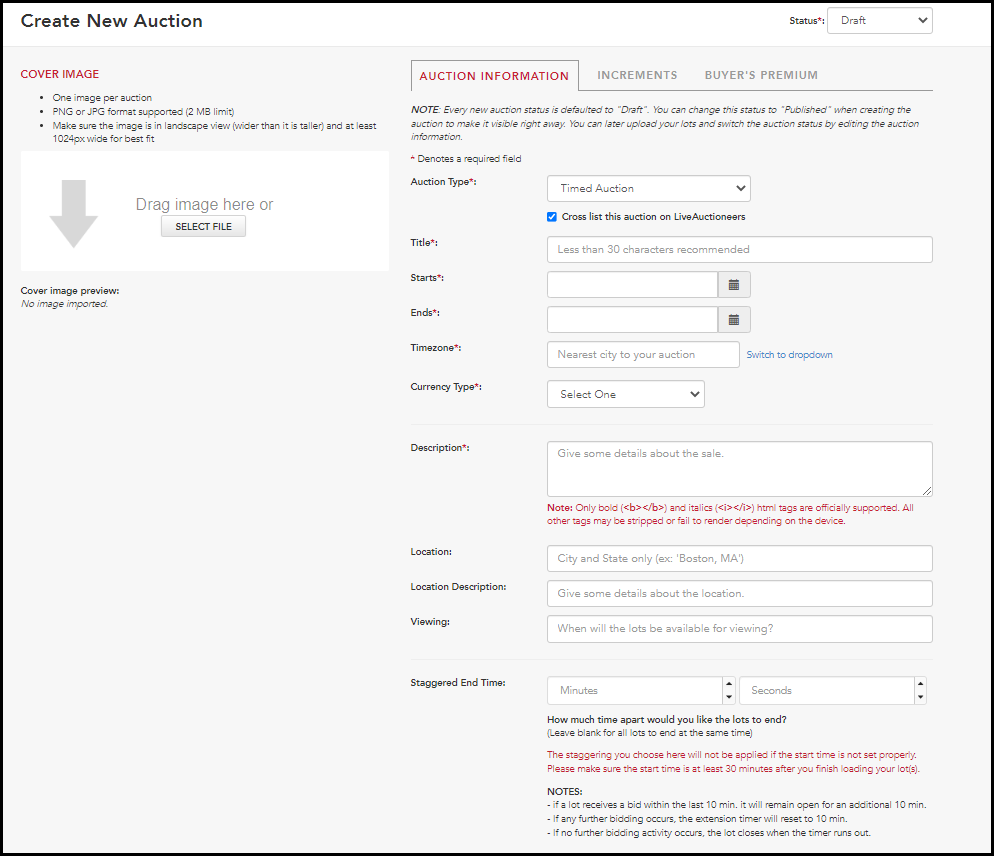
Task: Open the Currency Type Select One dropdown
Action: [x=626, y=394]
